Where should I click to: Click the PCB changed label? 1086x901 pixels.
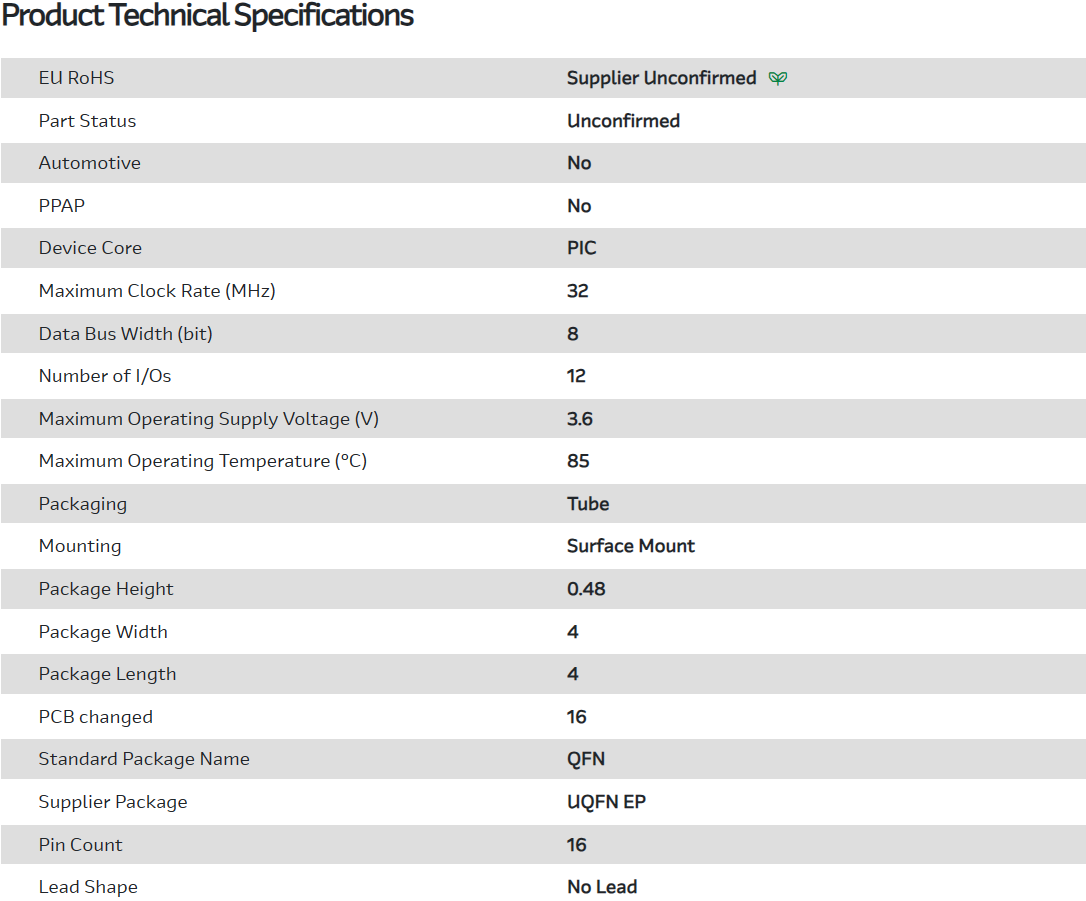pyautogui.click(x=96, y=717)
